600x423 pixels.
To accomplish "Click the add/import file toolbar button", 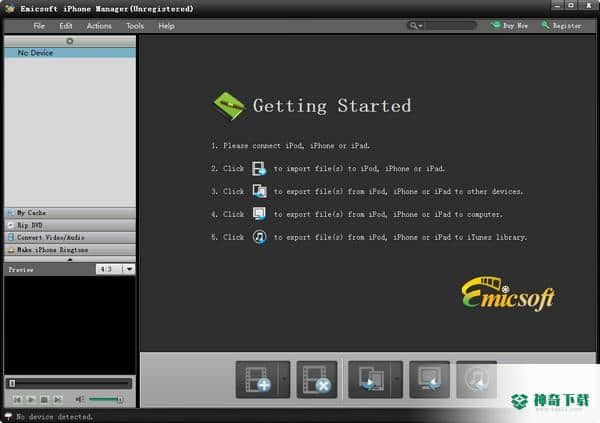I will click(257, 379).
